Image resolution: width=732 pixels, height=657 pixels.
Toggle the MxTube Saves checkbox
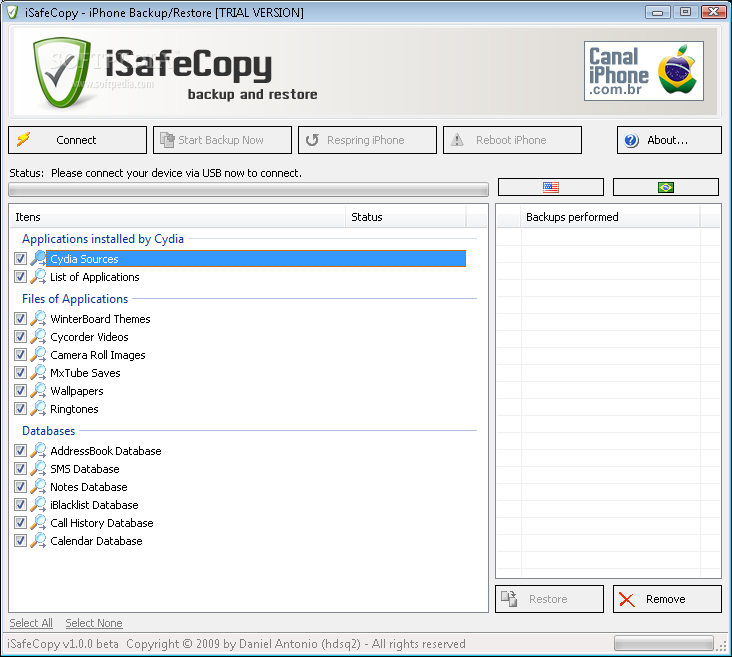coord(20,372)
